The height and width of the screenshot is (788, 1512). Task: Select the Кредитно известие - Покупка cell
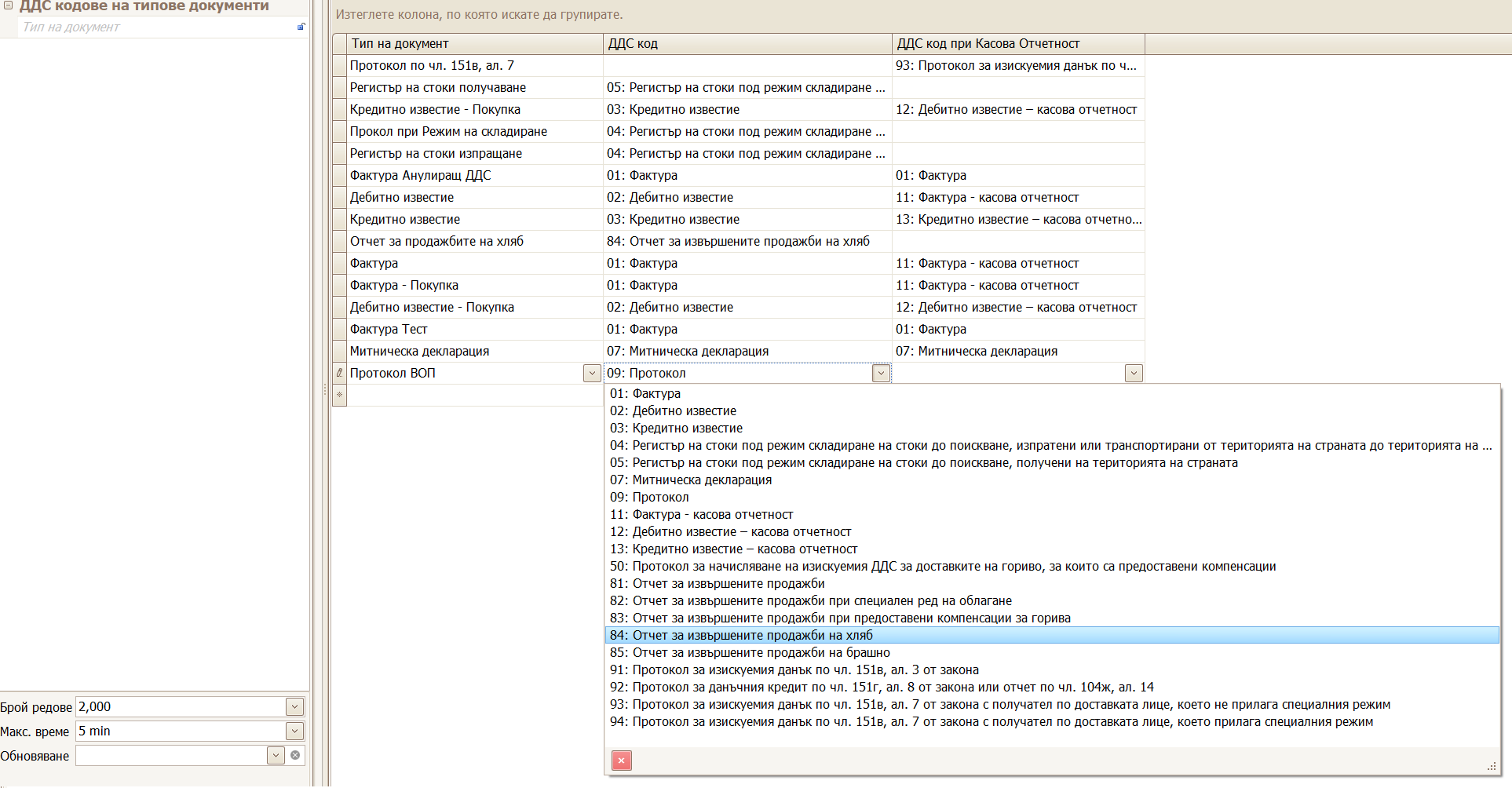(475, 110)
